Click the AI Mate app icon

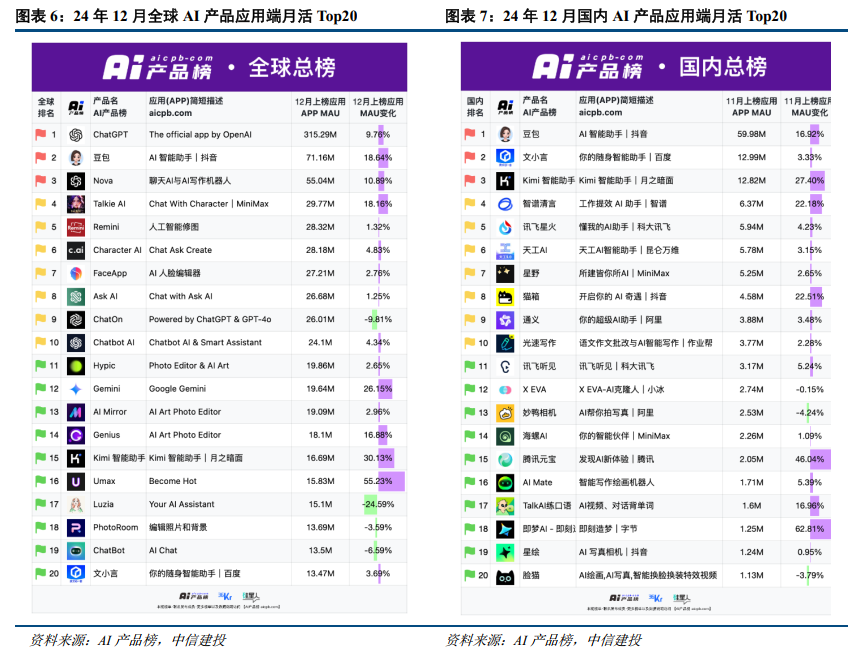pos(505,482)
